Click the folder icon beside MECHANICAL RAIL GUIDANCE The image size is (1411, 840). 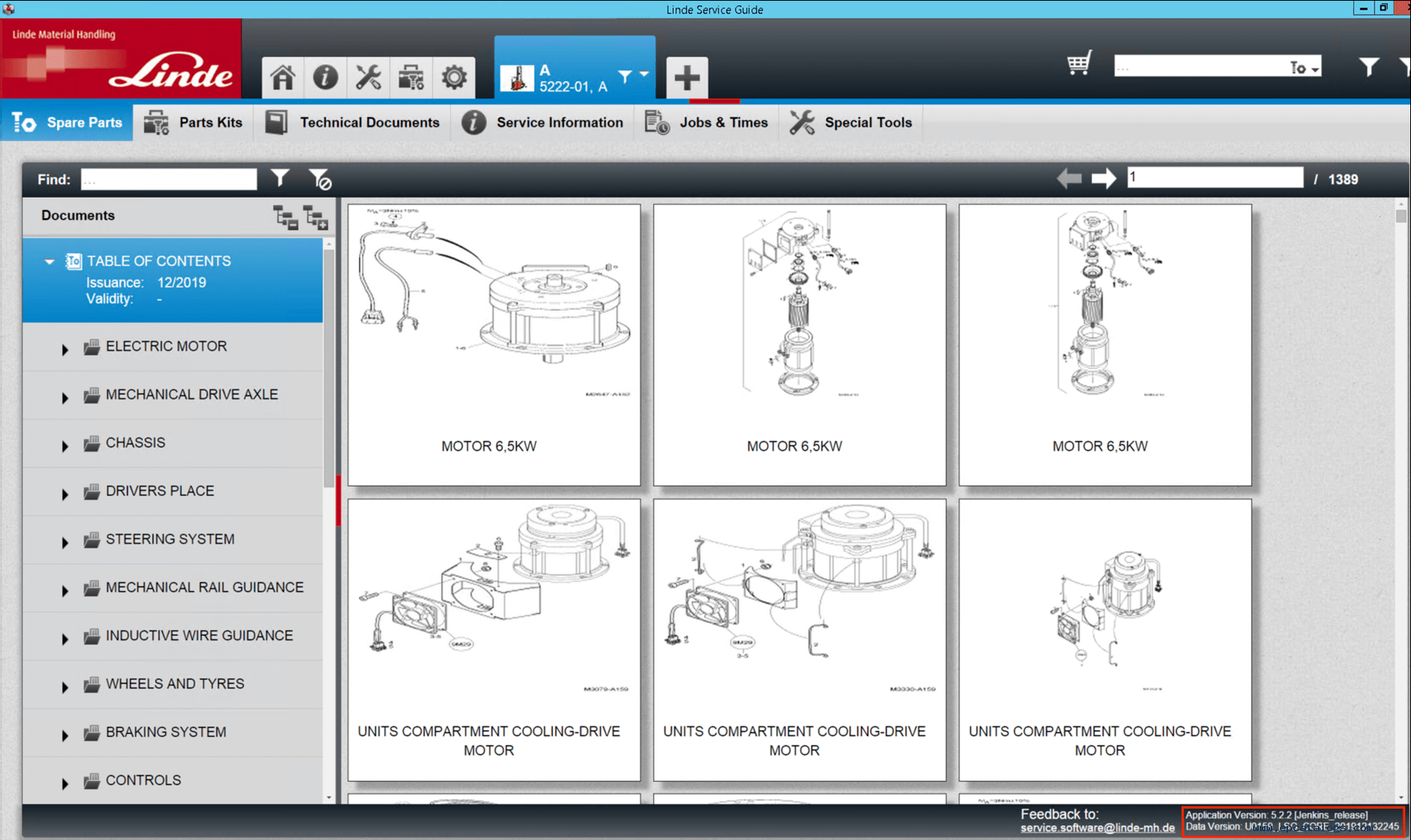coord(92,588)
